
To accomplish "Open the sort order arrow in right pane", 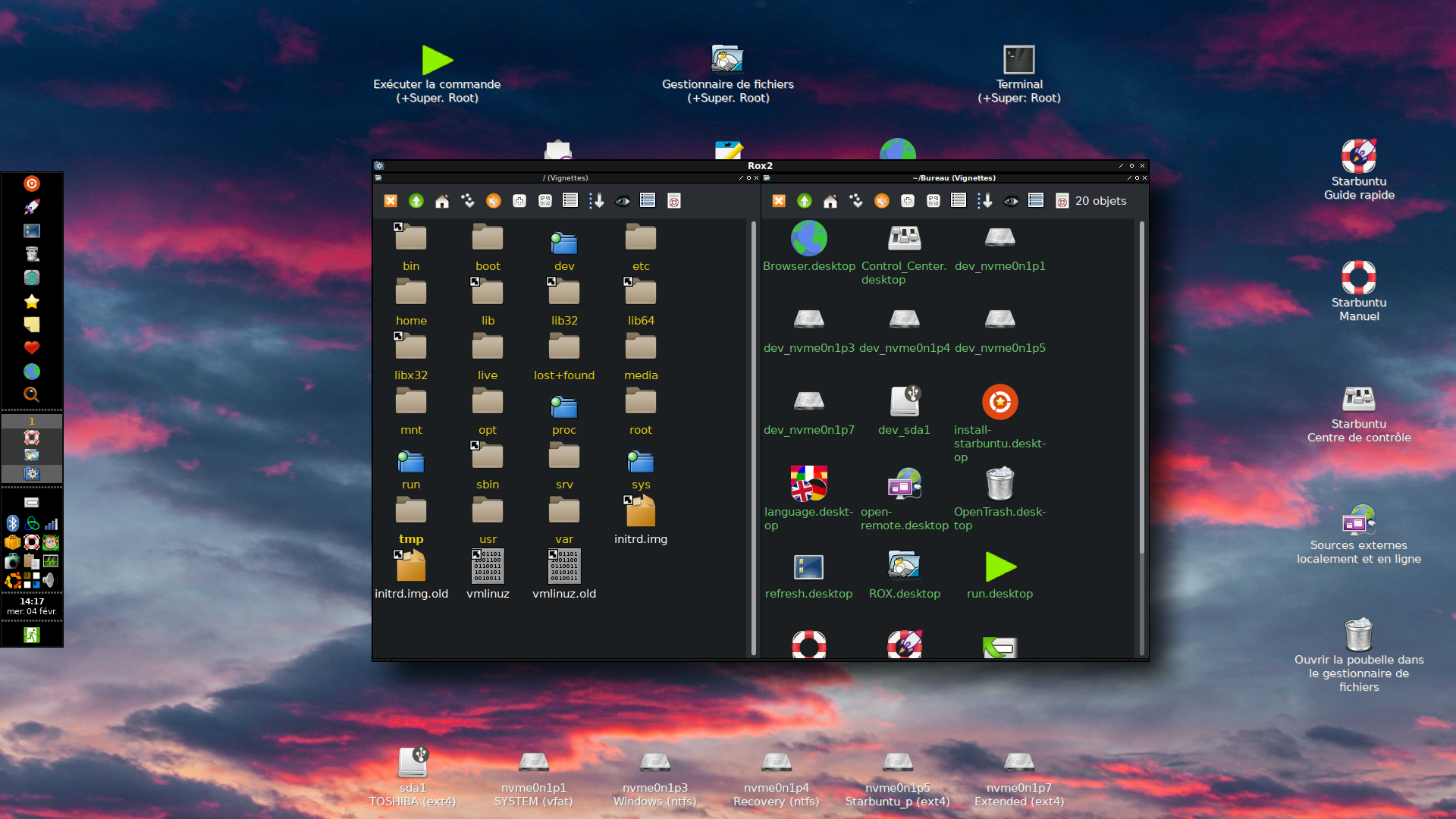I will click(x=985, y=201).
